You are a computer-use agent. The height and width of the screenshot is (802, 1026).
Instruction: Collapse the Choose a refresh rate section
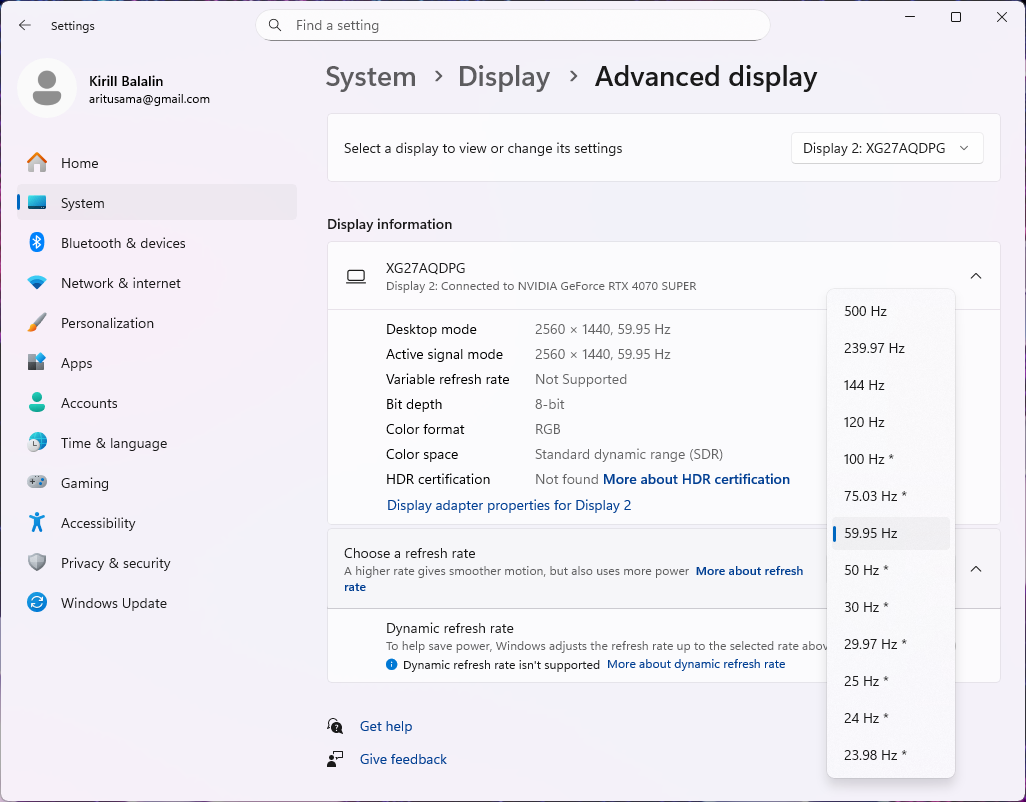click(x=976, y=569)
